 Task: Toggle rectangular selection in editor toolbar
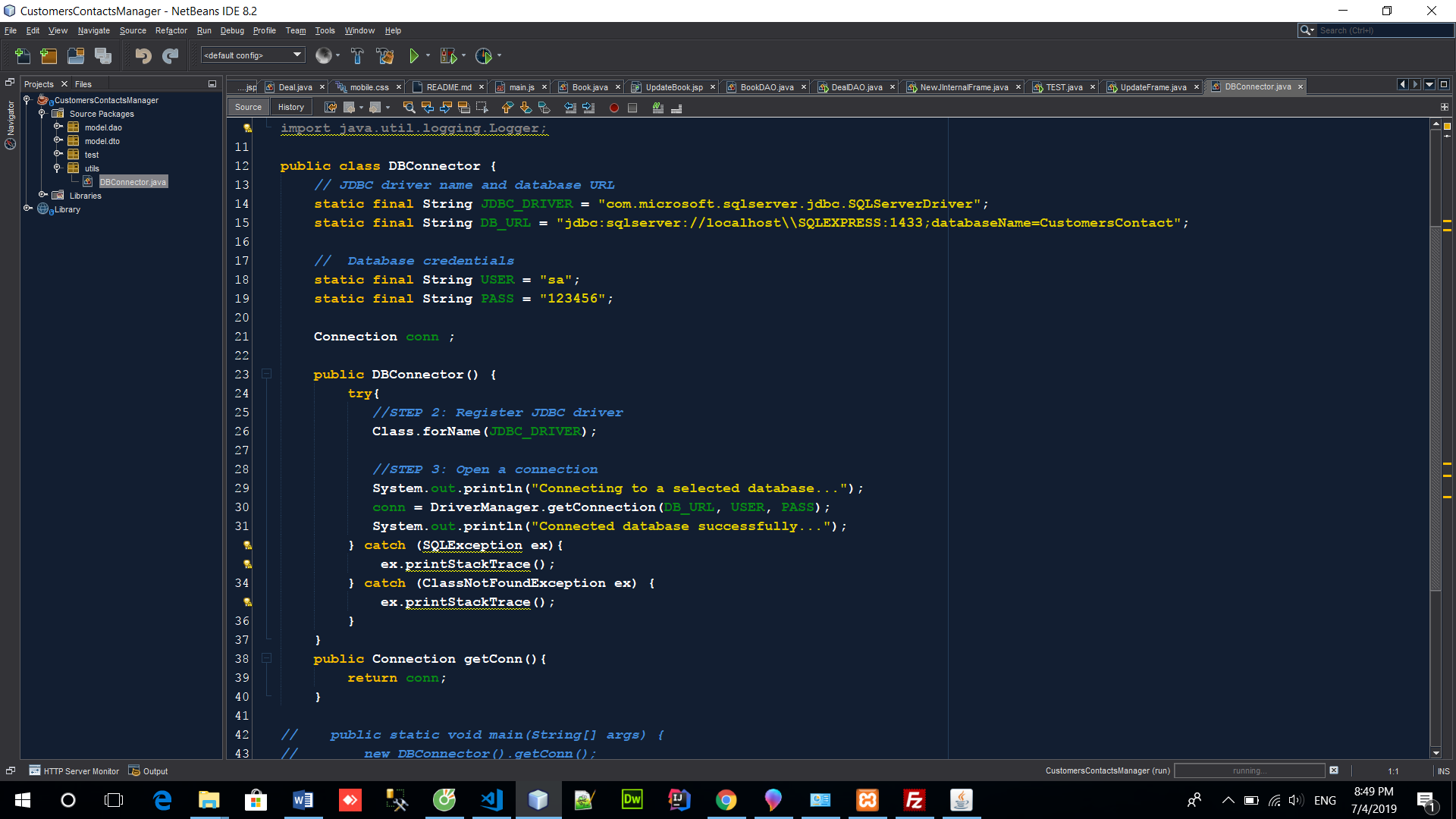tap(482, 108)
